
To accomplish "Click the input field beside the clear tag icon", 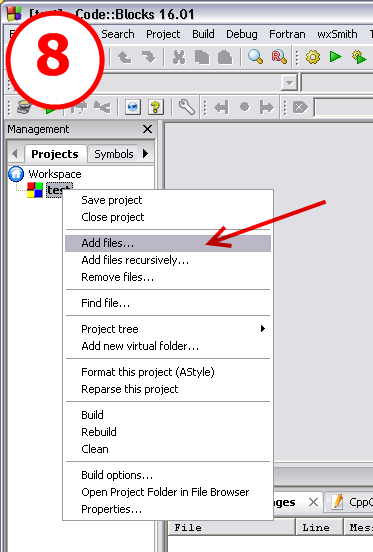I will [x=344, y=107].
